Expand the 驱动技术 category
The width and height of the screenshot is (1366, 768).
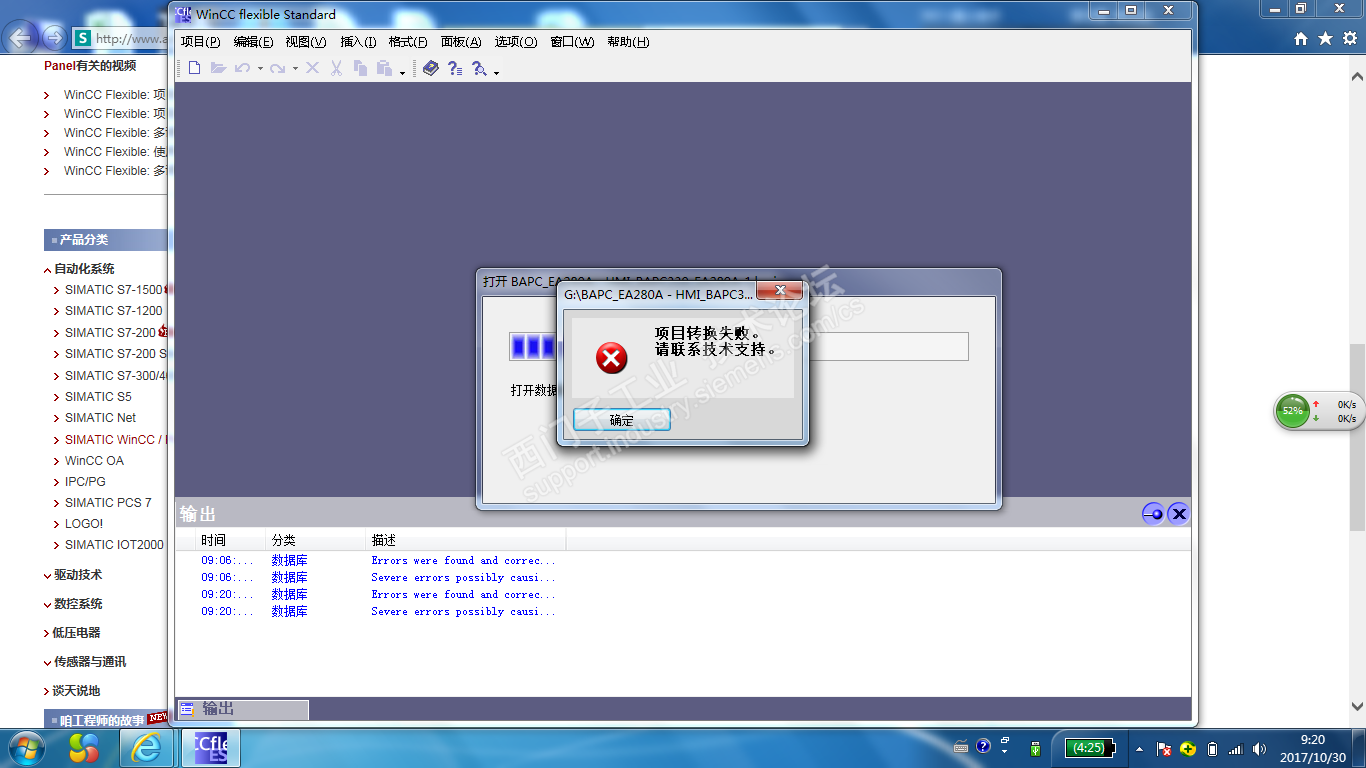47,576
